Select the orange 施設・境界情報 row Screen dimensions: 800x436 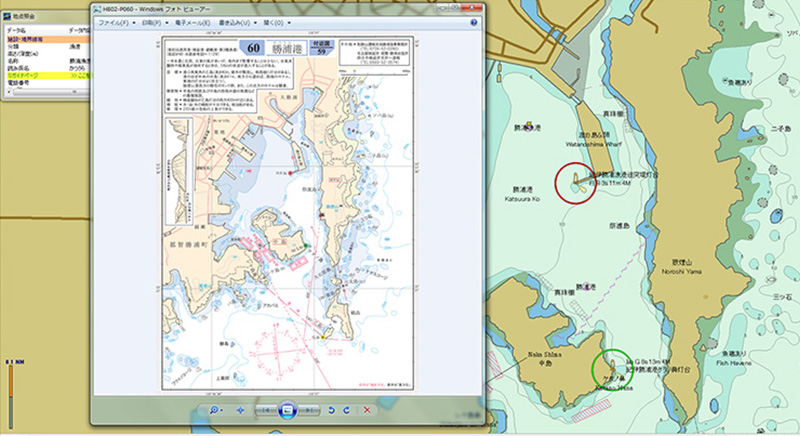tap(42, 38)
